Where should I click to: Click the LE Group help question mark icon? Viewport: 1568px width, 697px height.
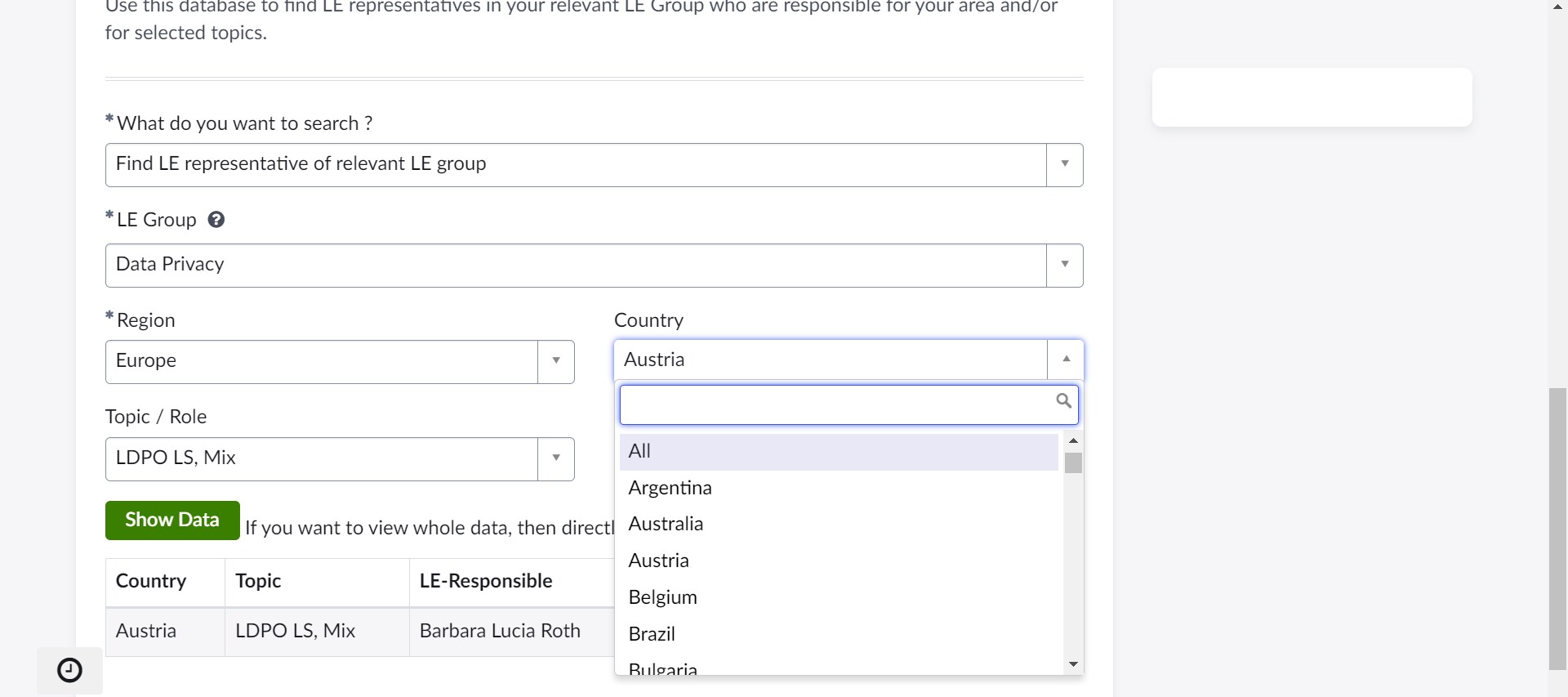tap(216, 220)
